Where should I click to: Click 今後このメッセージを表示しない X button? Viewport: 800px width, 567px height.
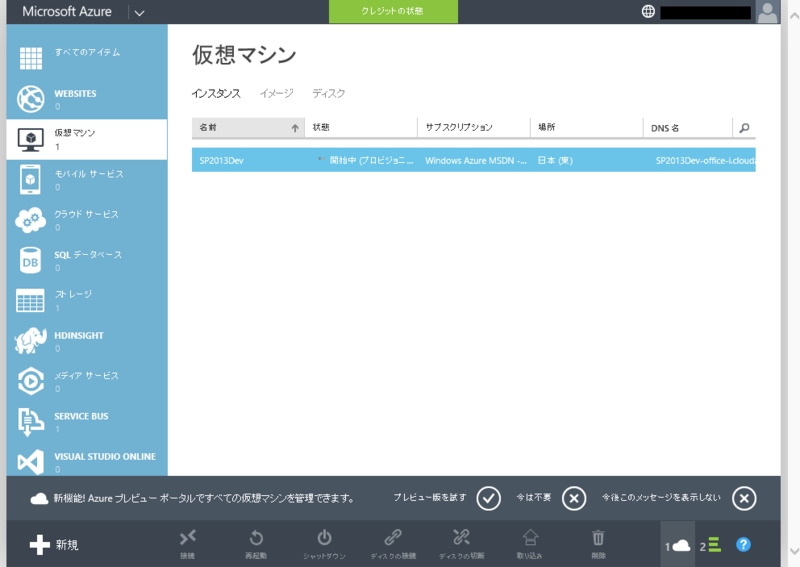click(744, 498)
